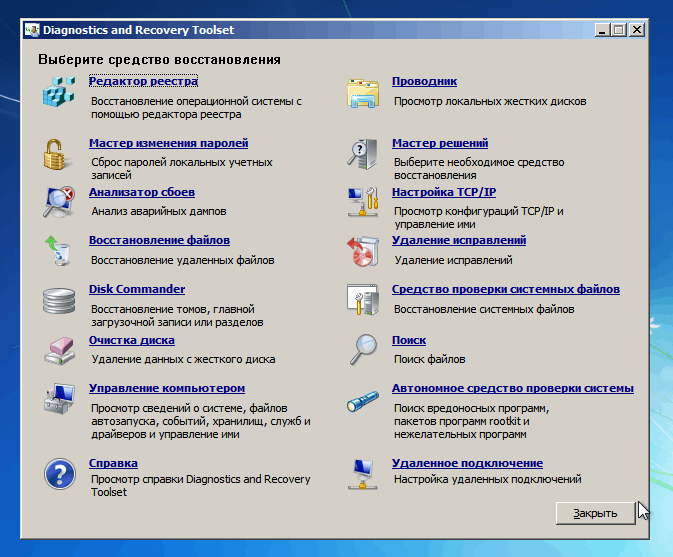Viewport: 673px width, 557px height.
Task: Click the Registry Editor cubes icon
Action: 59,91
